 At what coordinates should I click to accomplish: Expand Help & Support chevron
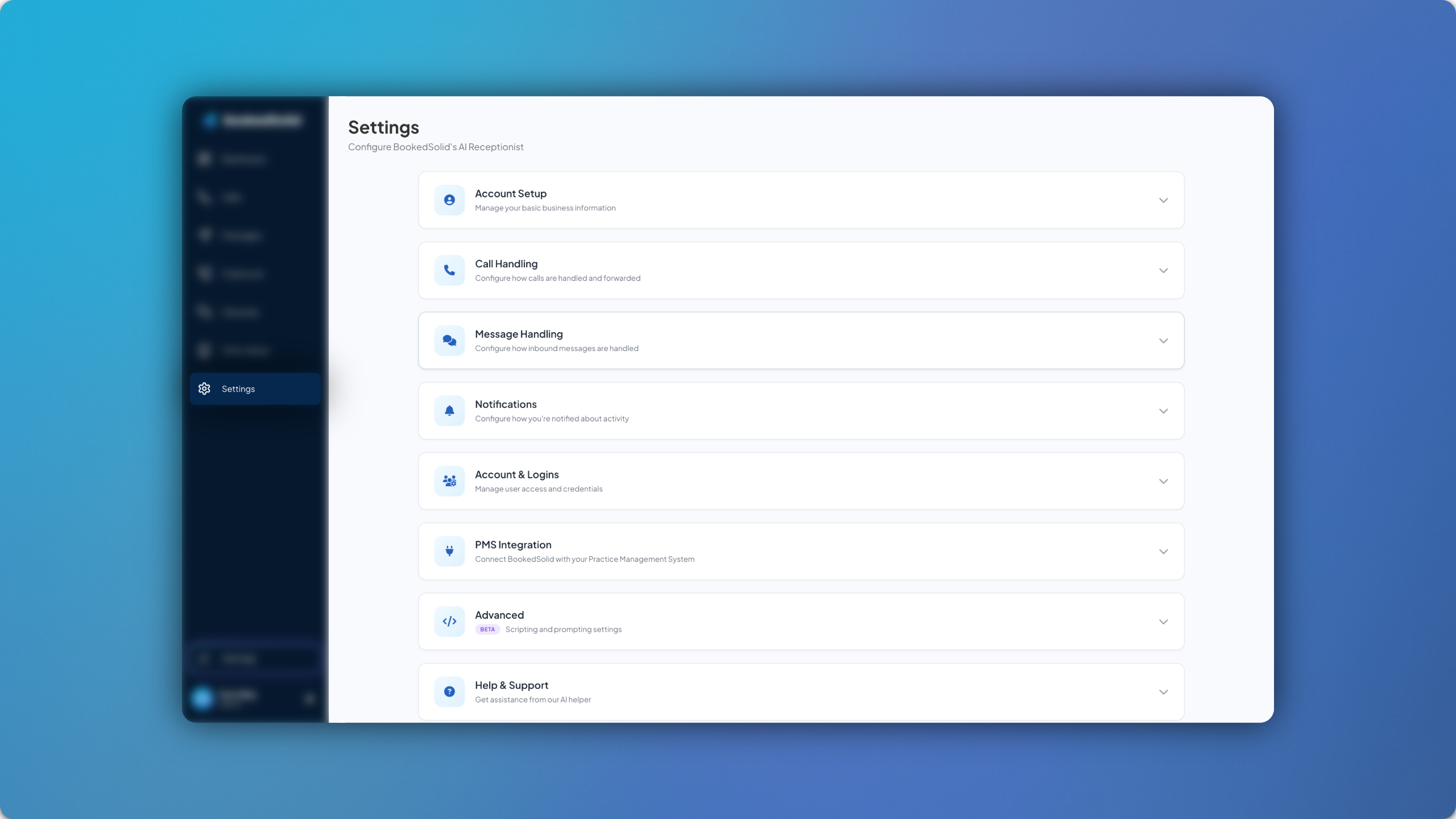pyautogui.click(x=1163, y=692)
